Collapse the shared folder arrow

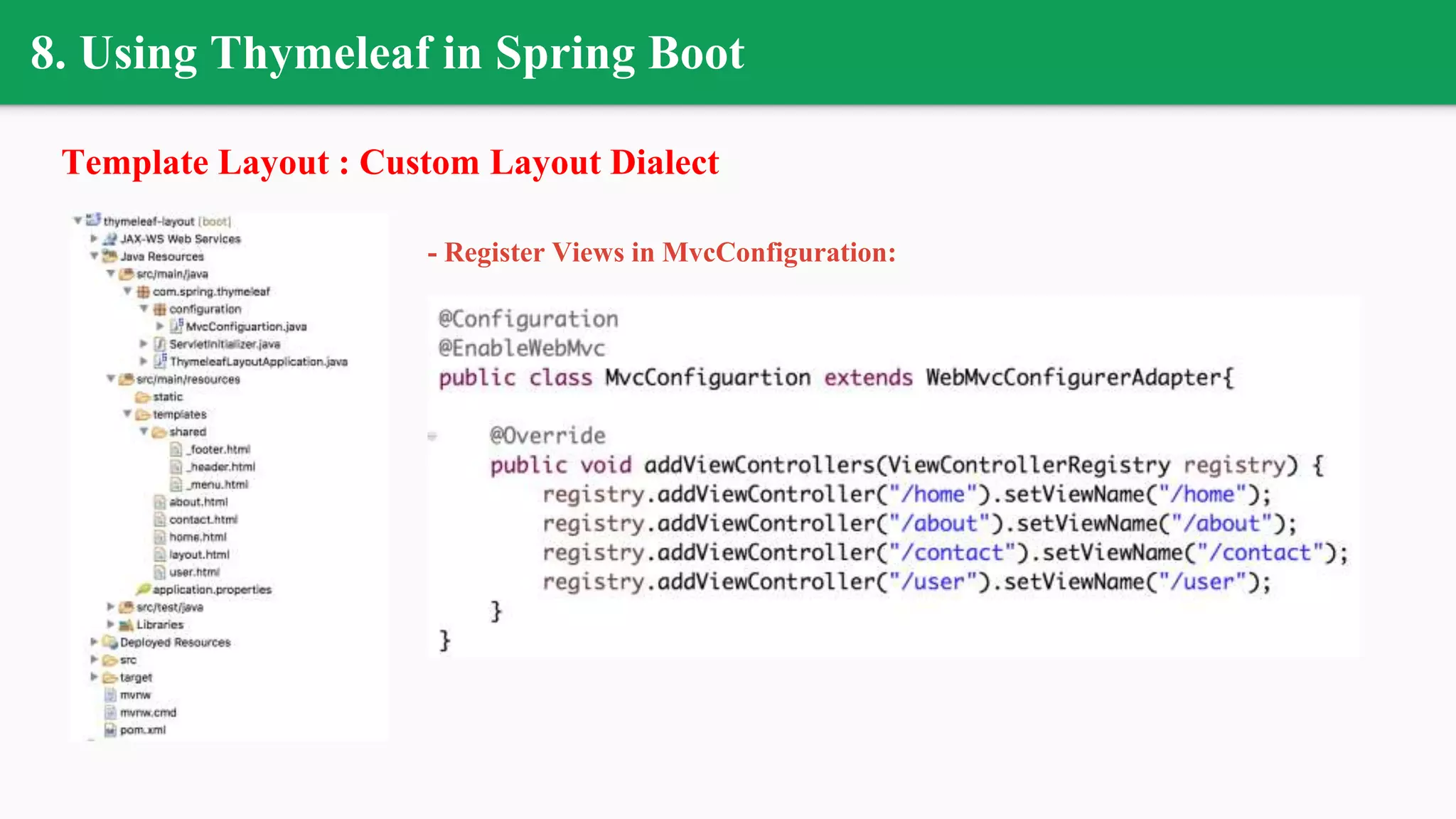pyautogui.click(x=144, y=432)
